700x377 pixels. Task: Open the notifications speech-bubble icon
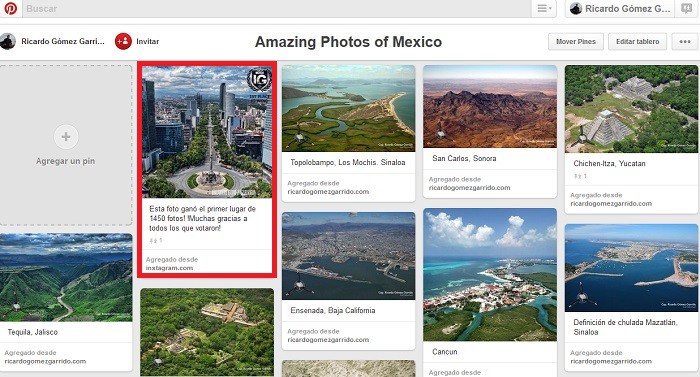[x=686, y=8]
